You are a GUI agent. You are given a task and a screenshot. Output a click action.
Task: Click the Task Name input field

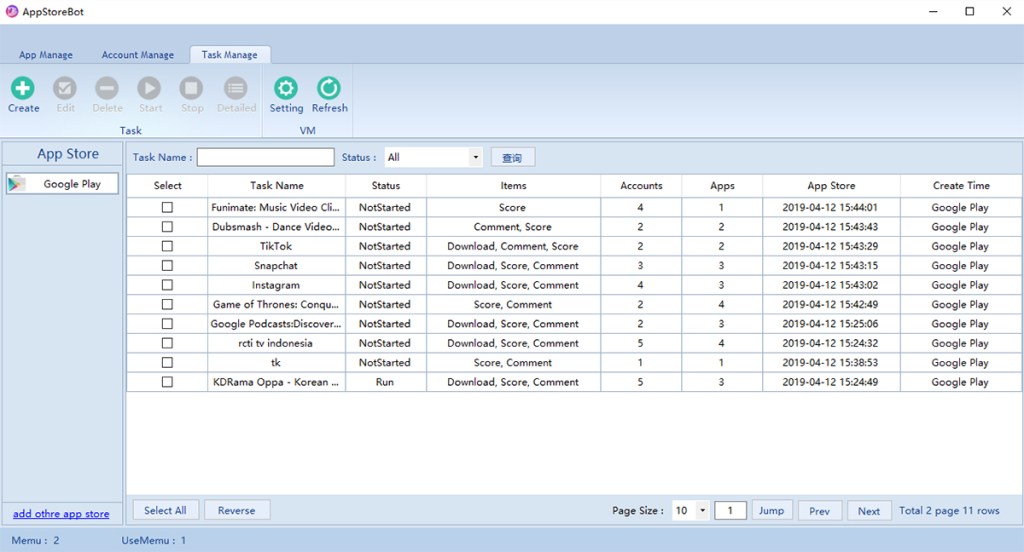coord(265,158)
